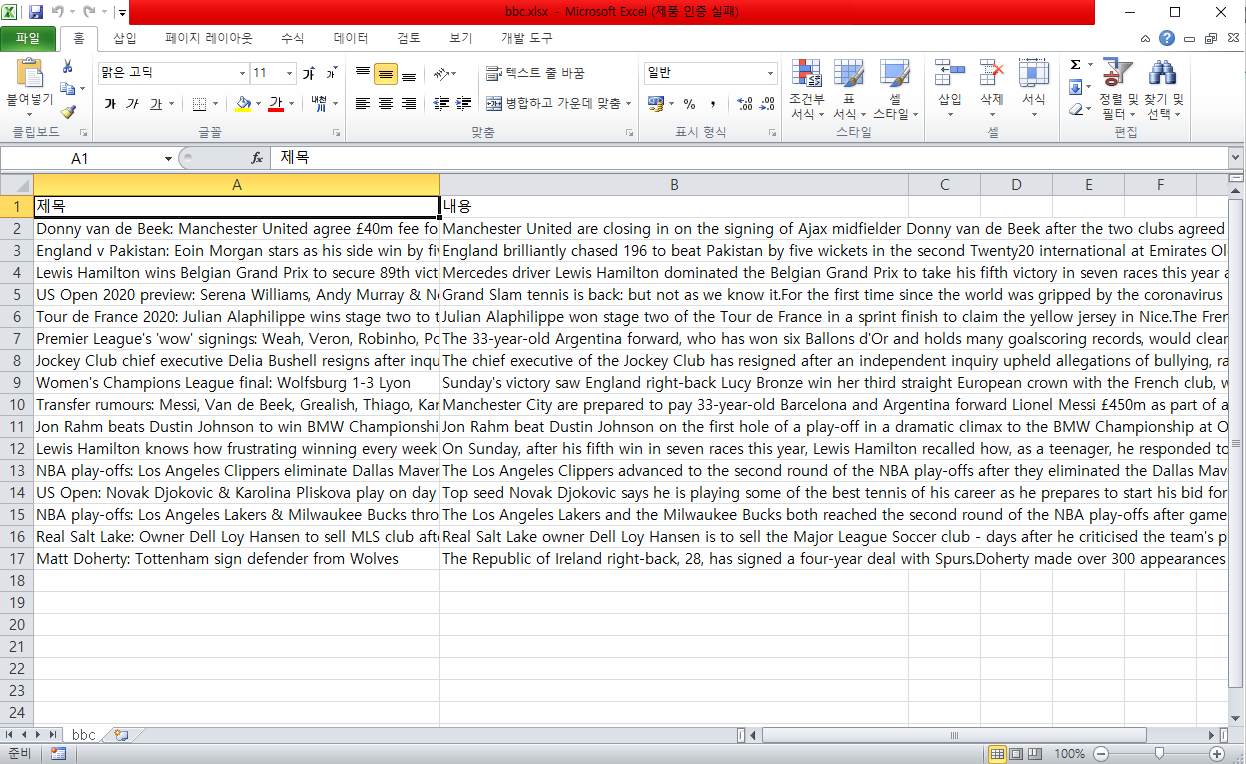1246x764 pixels.
Task: Click the zoom slider handle
Action: (x=1158, y=753)
